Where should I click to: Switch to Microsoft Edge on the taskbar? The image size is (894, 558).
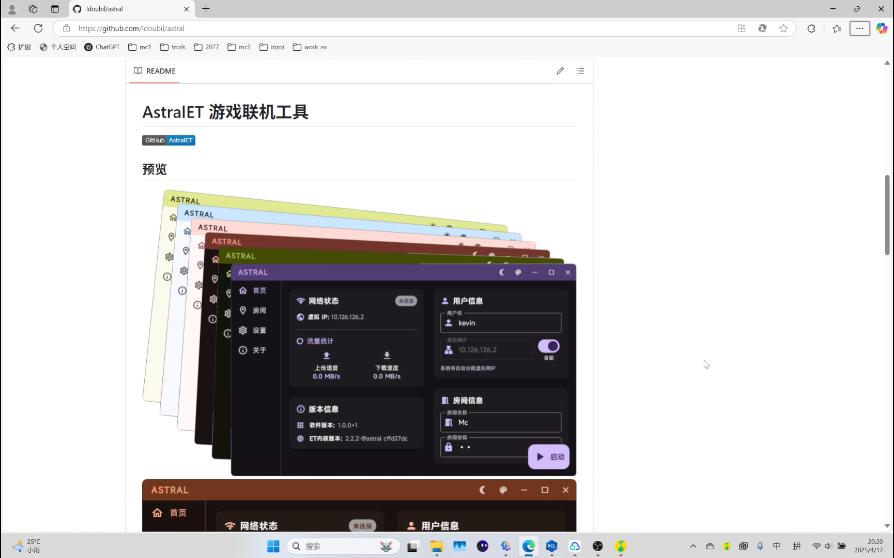(x=529, y=546)
